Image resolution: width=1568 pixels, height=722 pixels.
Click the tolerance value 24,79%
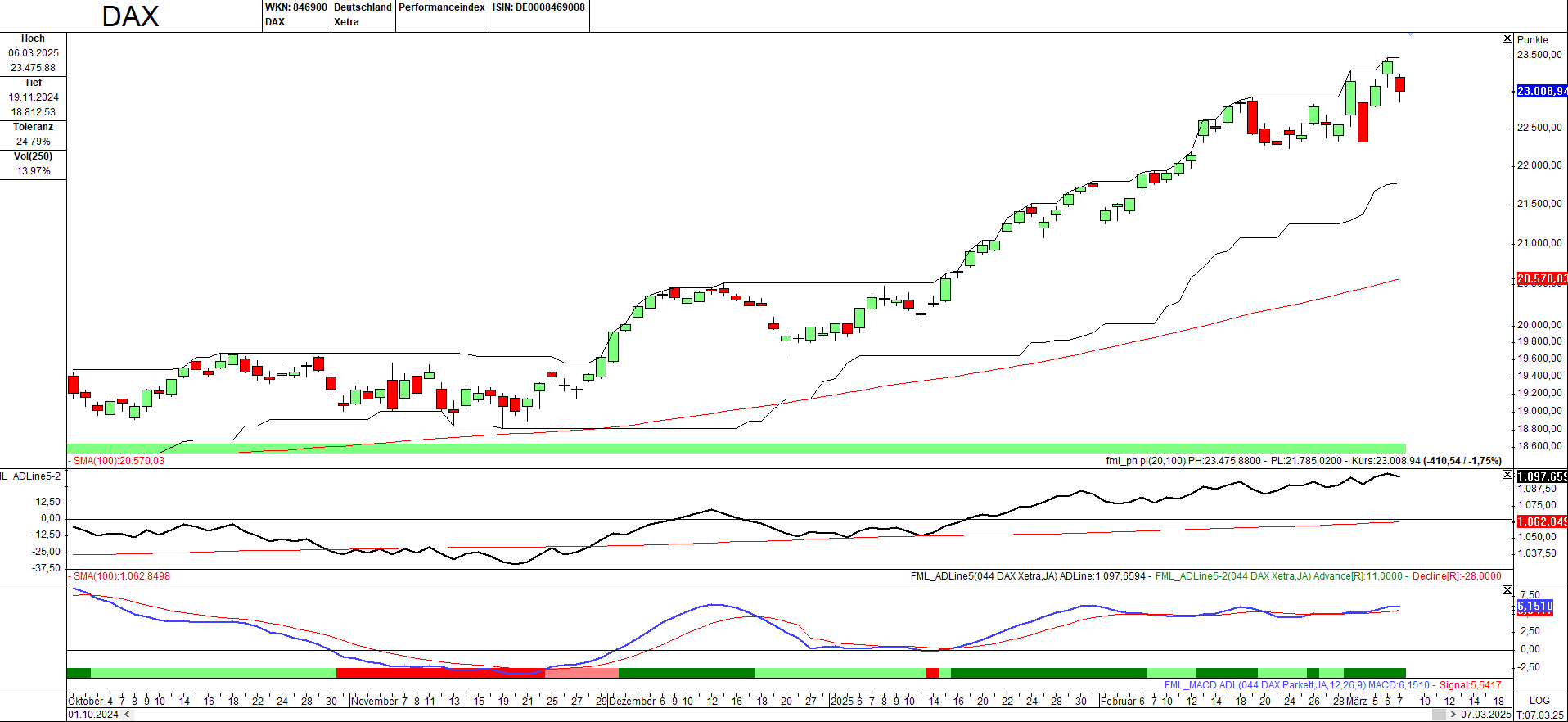coord(34,142)
